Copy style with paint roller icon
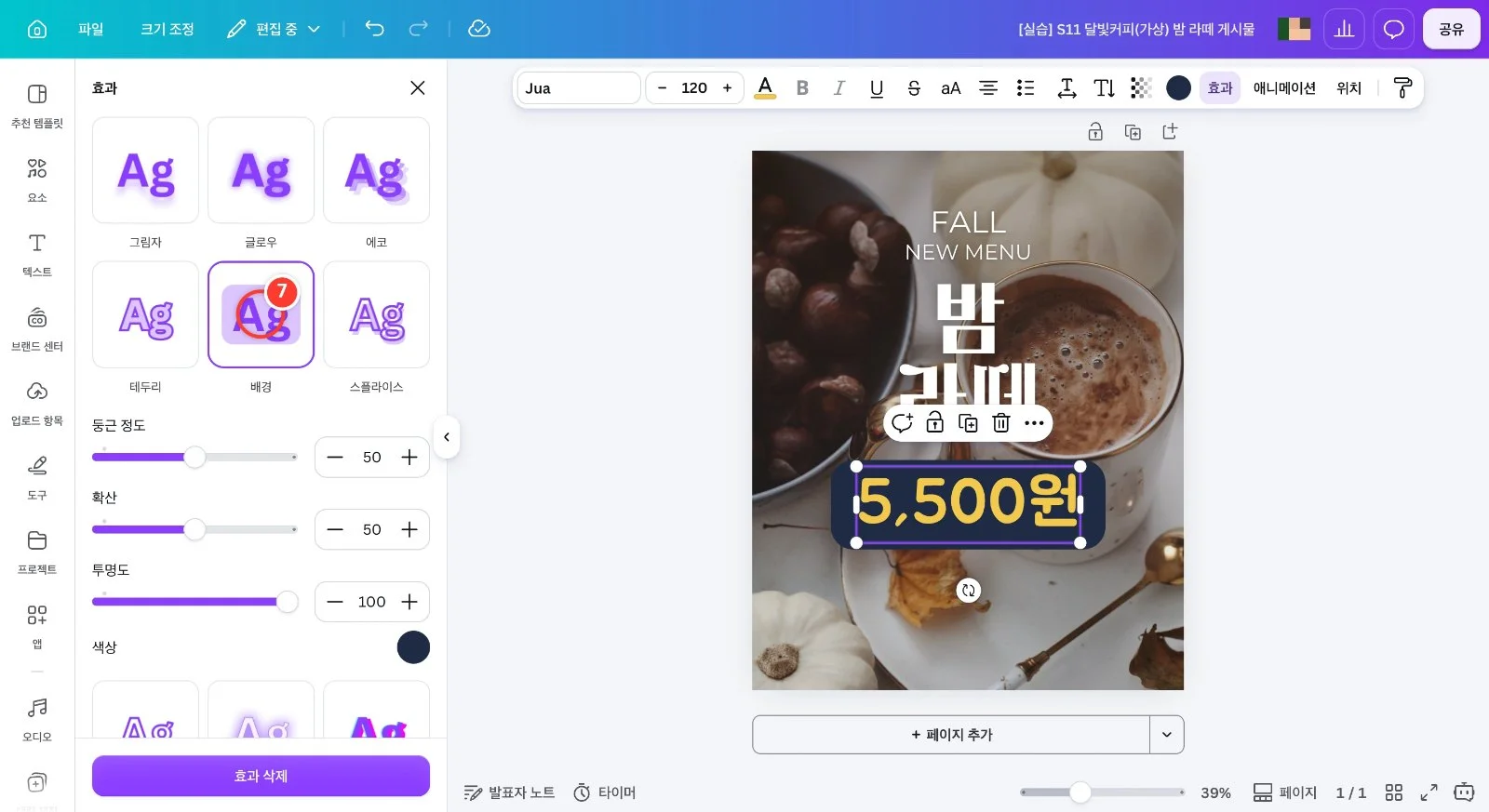1489x812 pixels. point(1402,88)
